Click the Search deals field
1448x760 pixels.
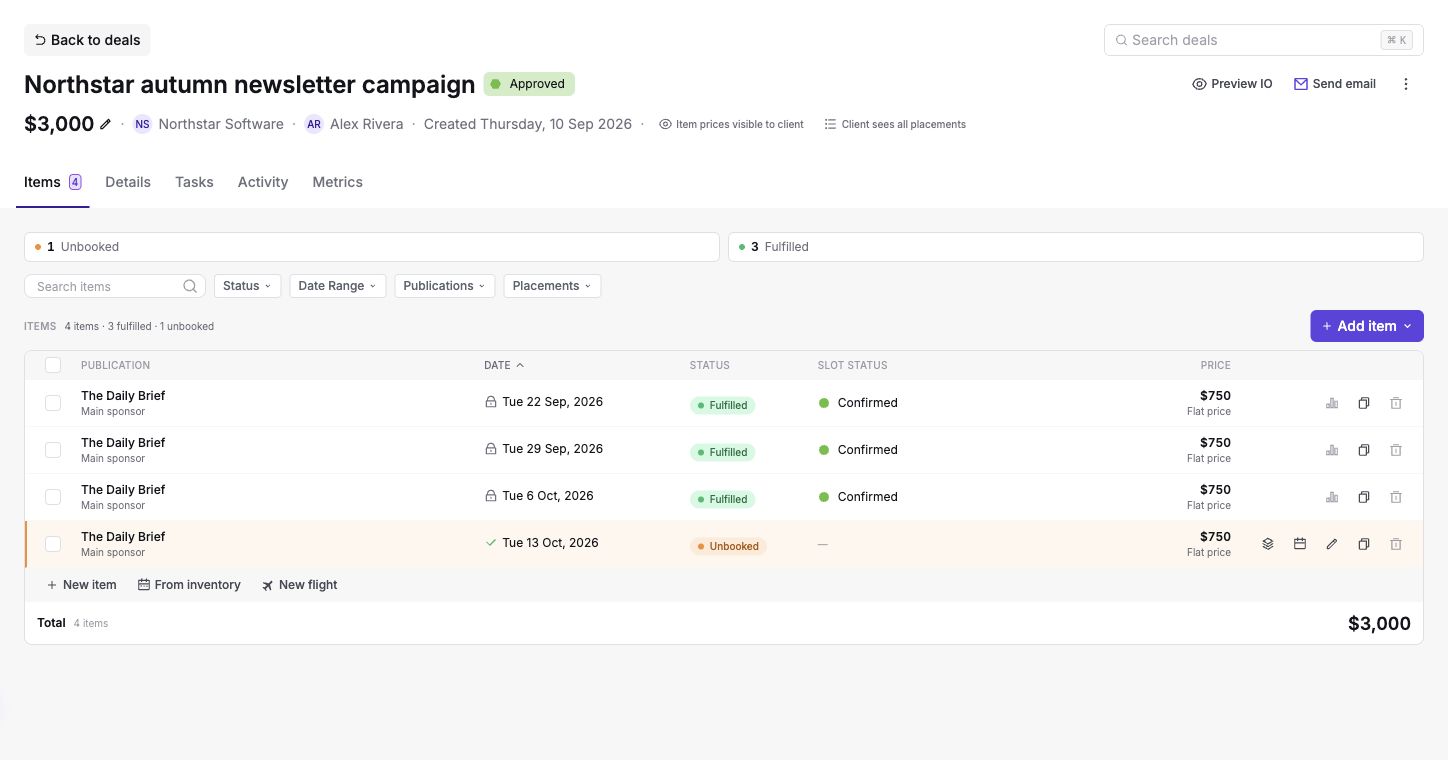1264,40
